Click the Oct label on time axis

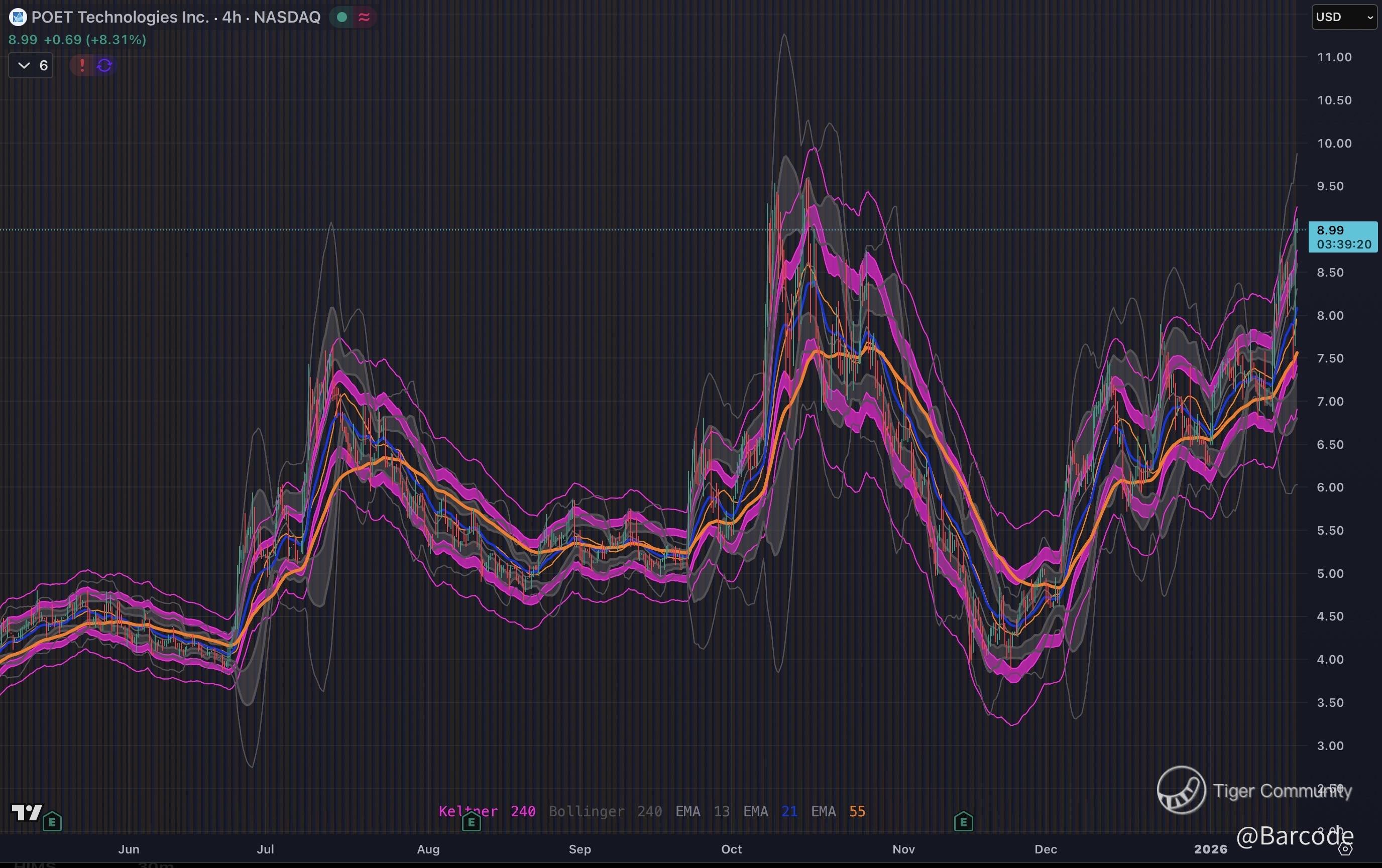click(x=731, y=849)
